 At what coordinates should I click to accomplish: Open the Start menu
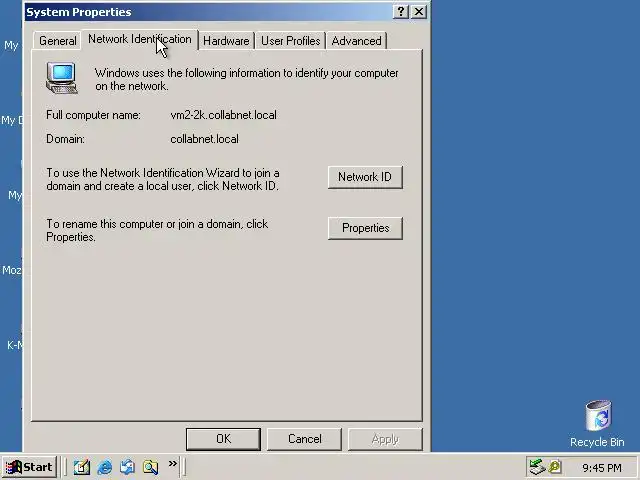[29, 467]
